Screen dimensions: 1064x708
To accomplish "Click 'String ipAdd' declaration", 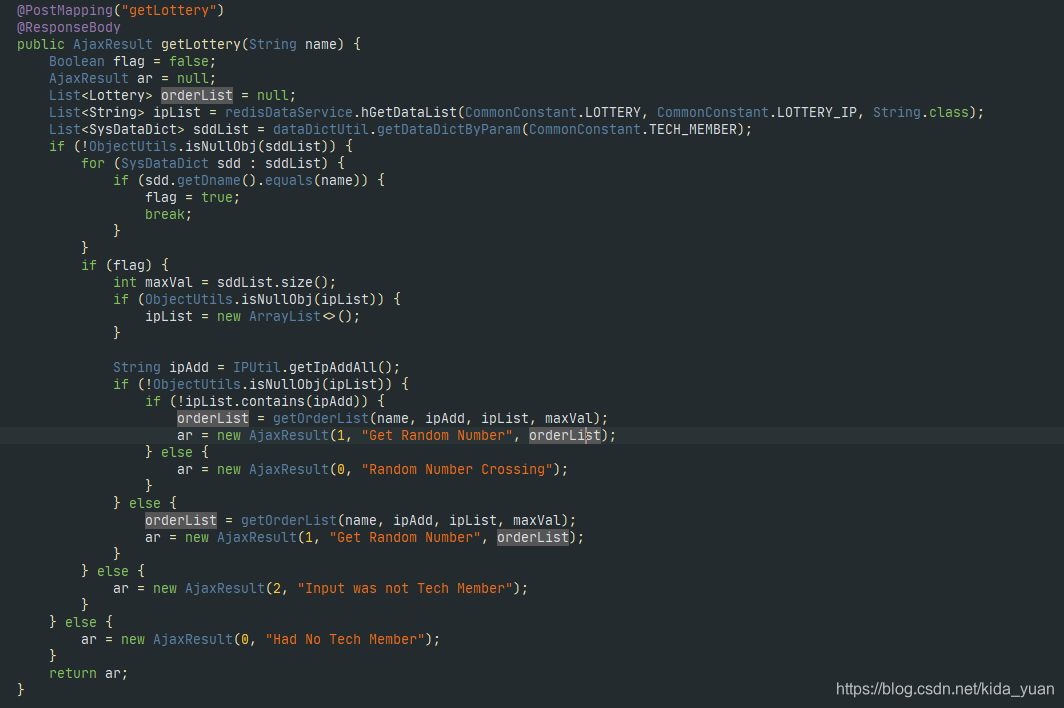I will 161,367.
